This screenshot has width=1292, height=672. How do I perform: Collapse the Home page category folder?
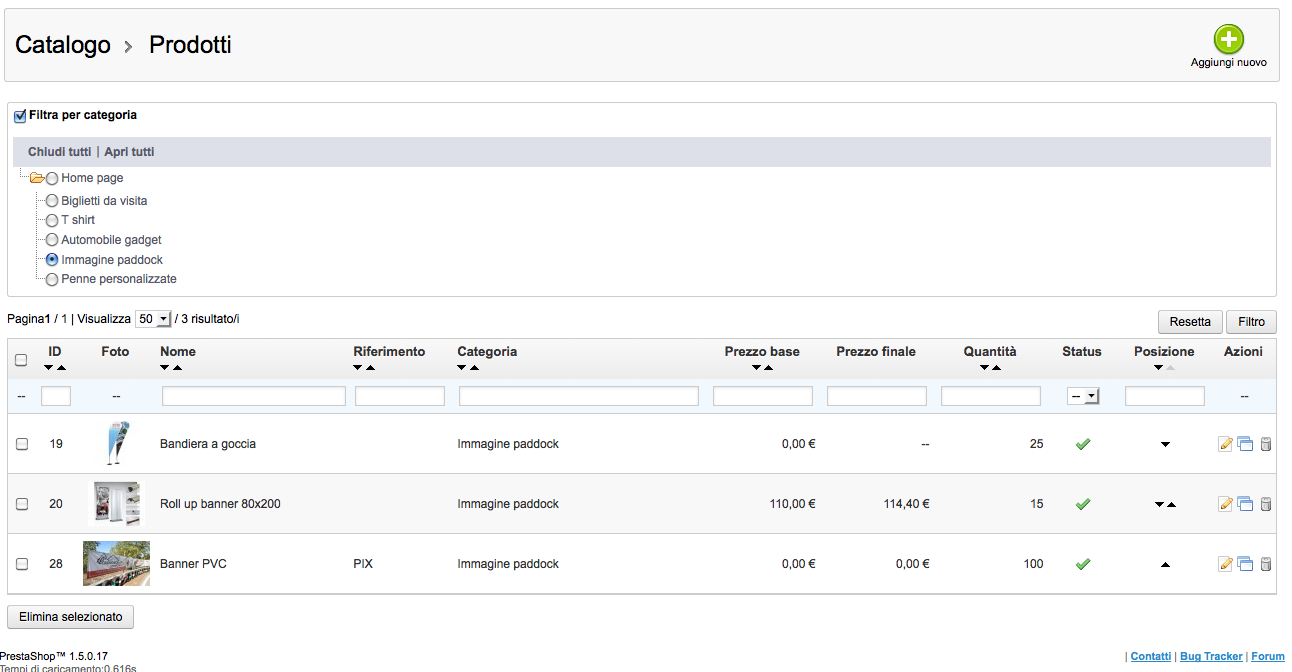tap(36, 178)
